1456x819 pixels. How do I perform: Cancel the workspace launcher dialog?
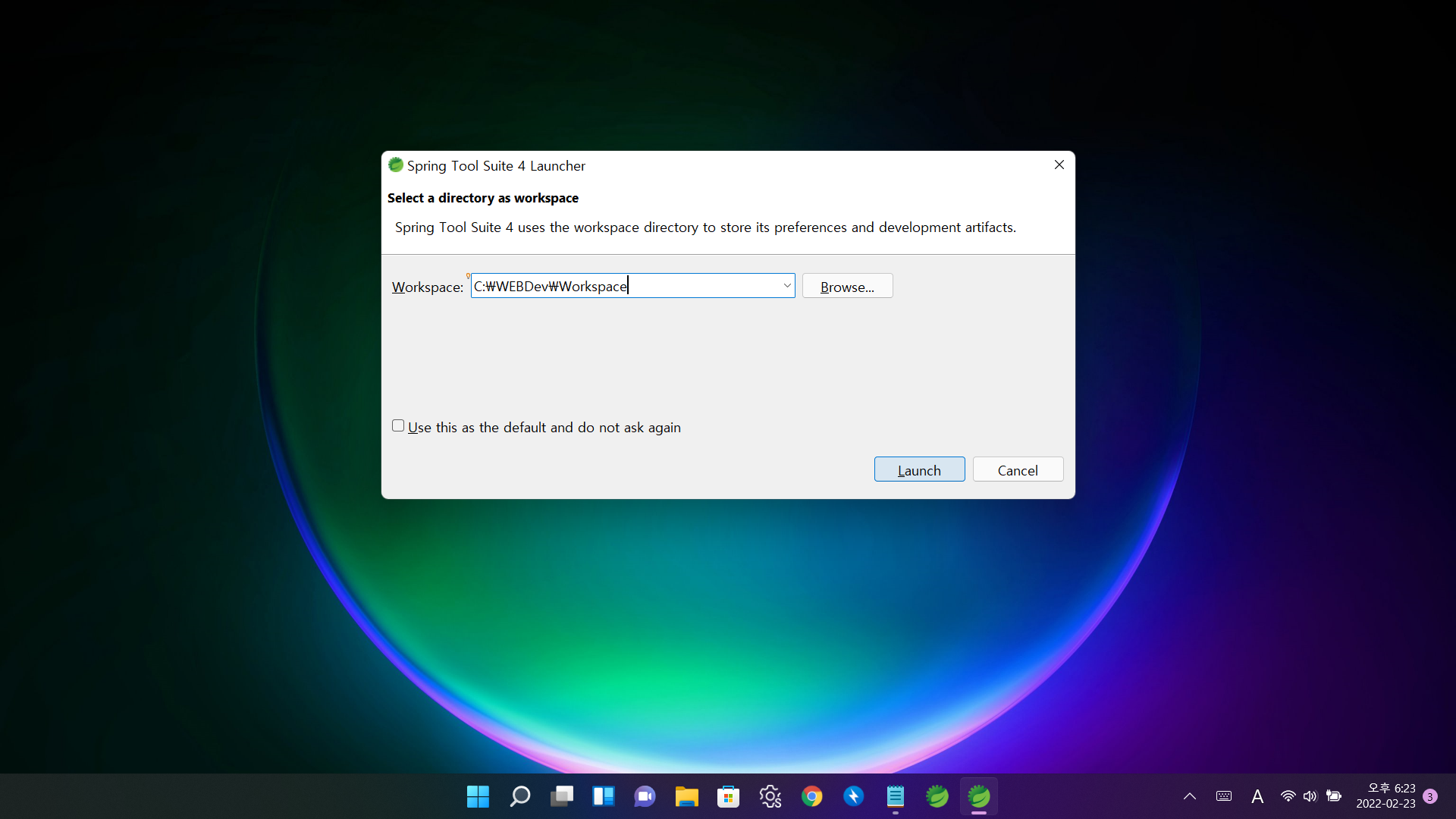[x=1018, y=469]
